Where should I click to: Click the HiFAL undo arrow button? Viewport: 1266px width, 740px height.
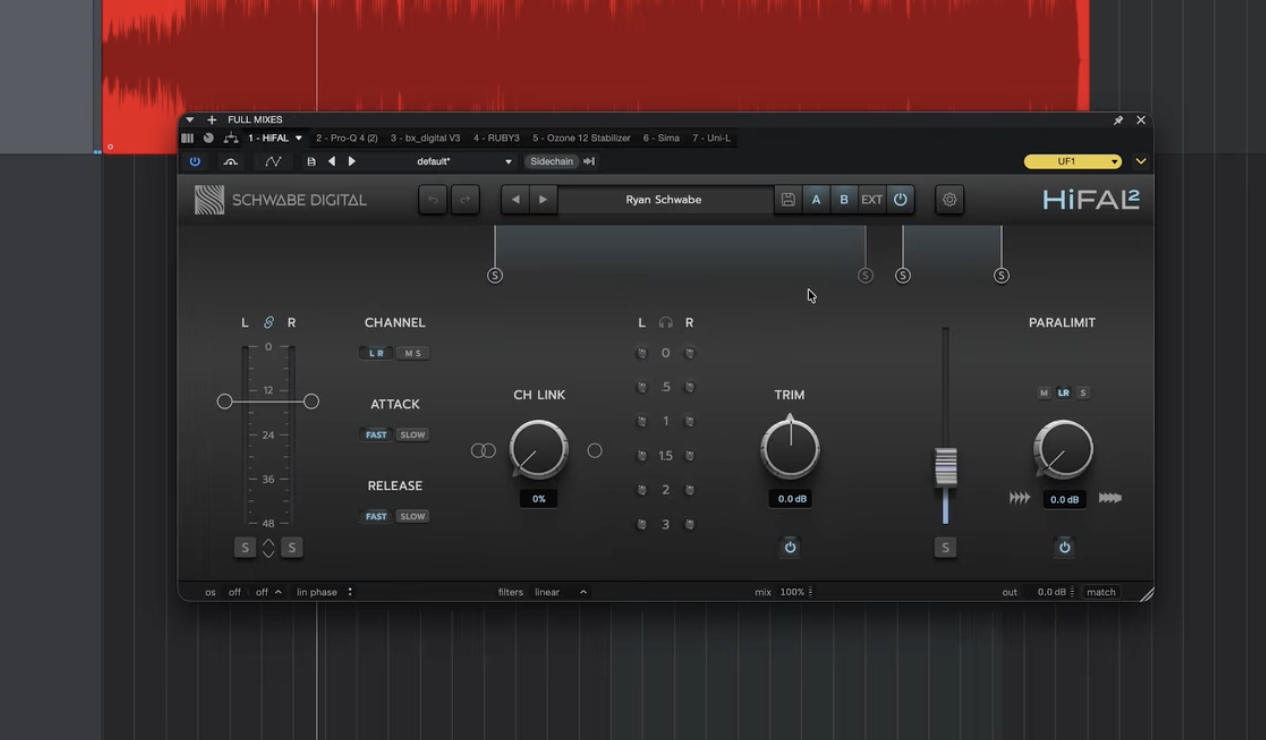[x=433, y=200]
